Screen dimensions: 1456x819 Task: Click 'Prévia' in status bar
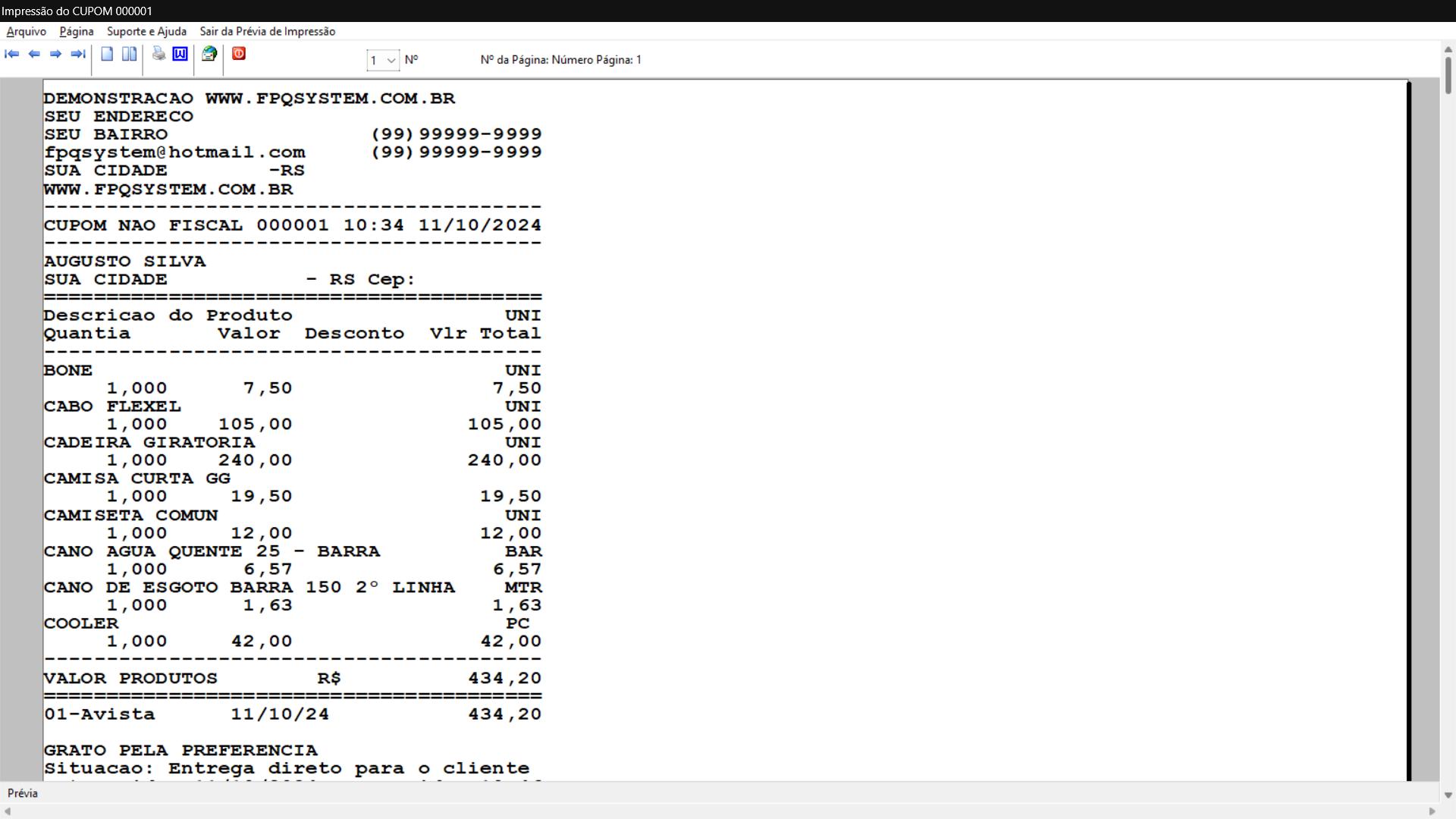pos(23,793)
